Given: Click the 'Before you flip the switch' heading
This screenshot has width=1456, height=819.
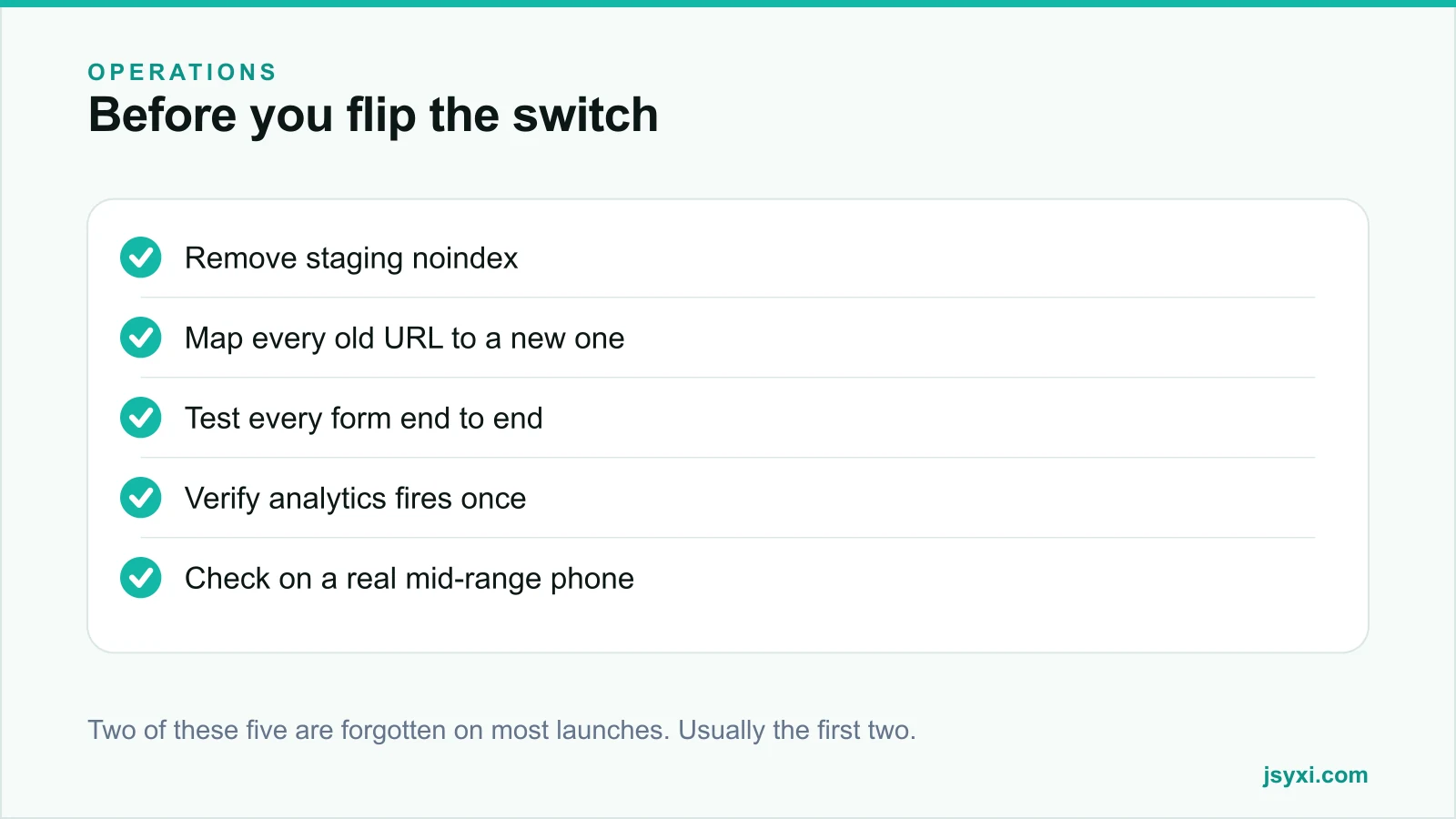Looking at the screenshot, I should pyautogui.click(x=373, y=116).
